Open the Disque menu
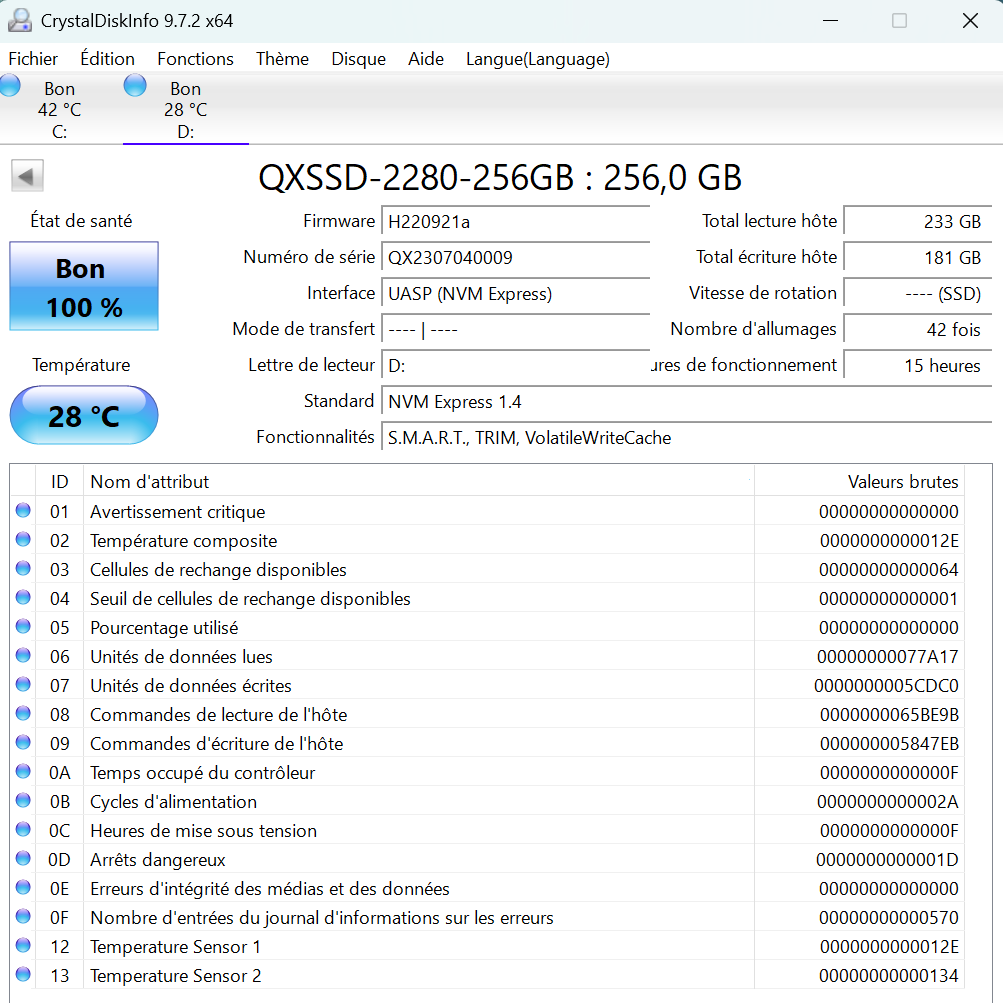The height and width of the screenshot is (1003, 1003). (x=358, y=59)
